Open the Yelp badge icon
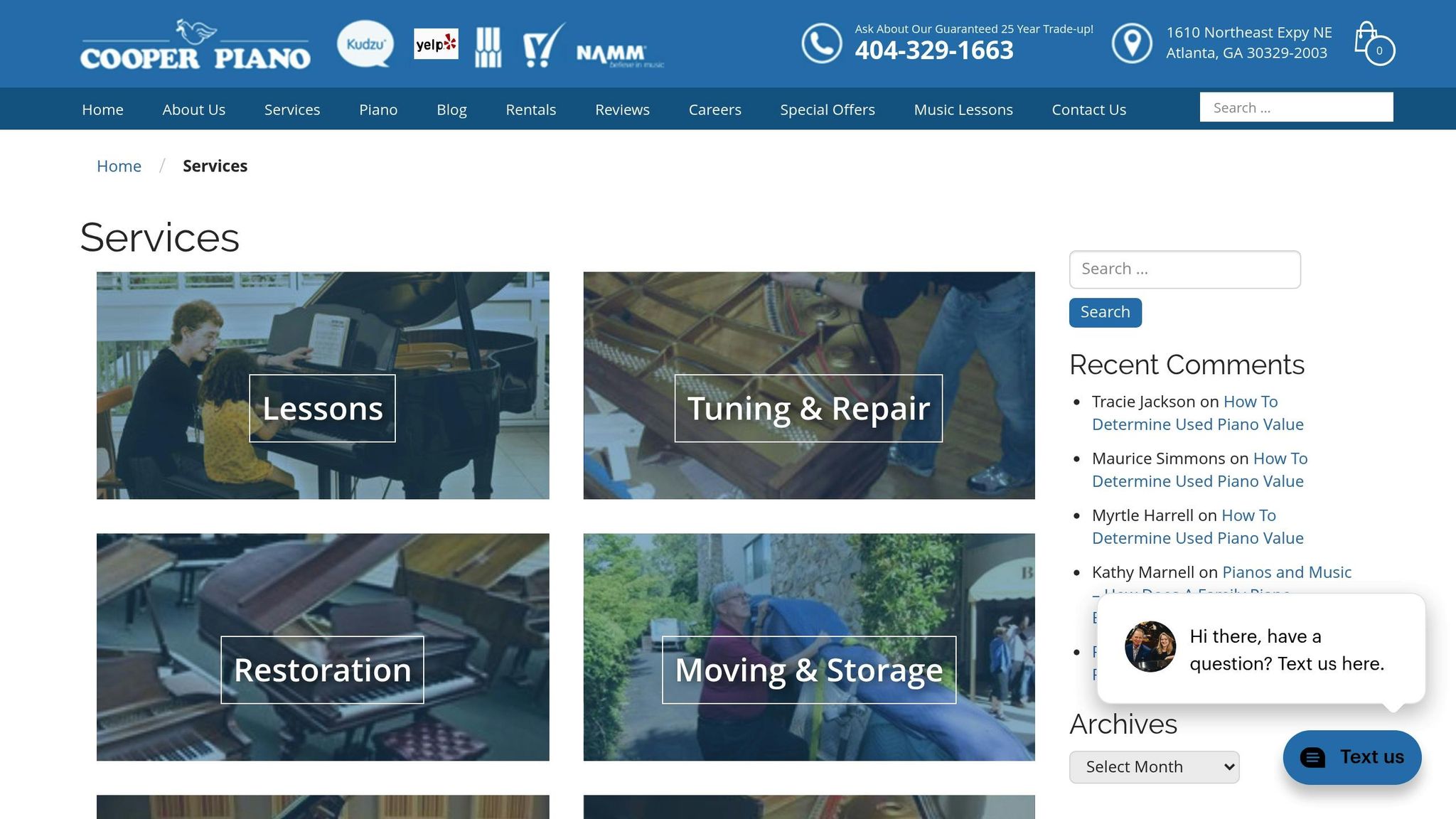Screen dimensions: 1456x819 point(436,44)
